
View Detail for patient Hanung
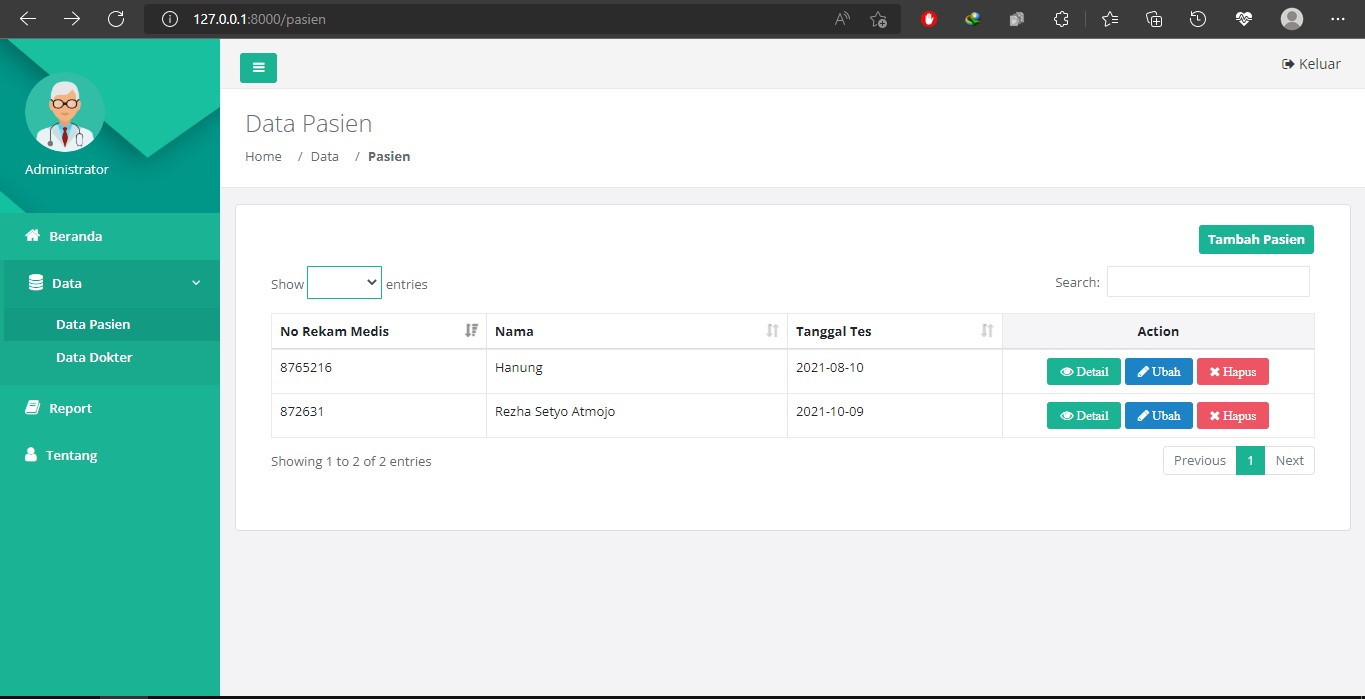tap(1083, 372)
